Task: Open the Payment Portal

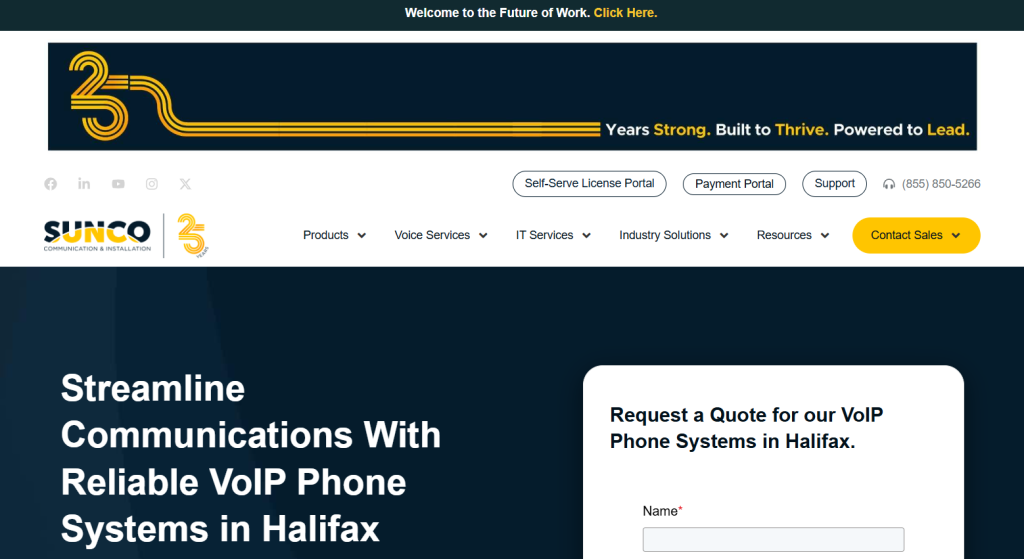Action: tap(734, 184)
